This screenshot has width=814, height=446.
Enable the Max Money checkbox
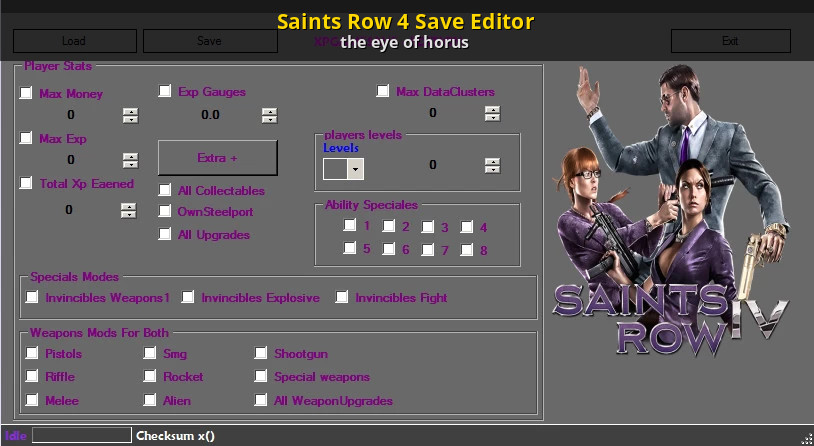click(x=27, y=93)
